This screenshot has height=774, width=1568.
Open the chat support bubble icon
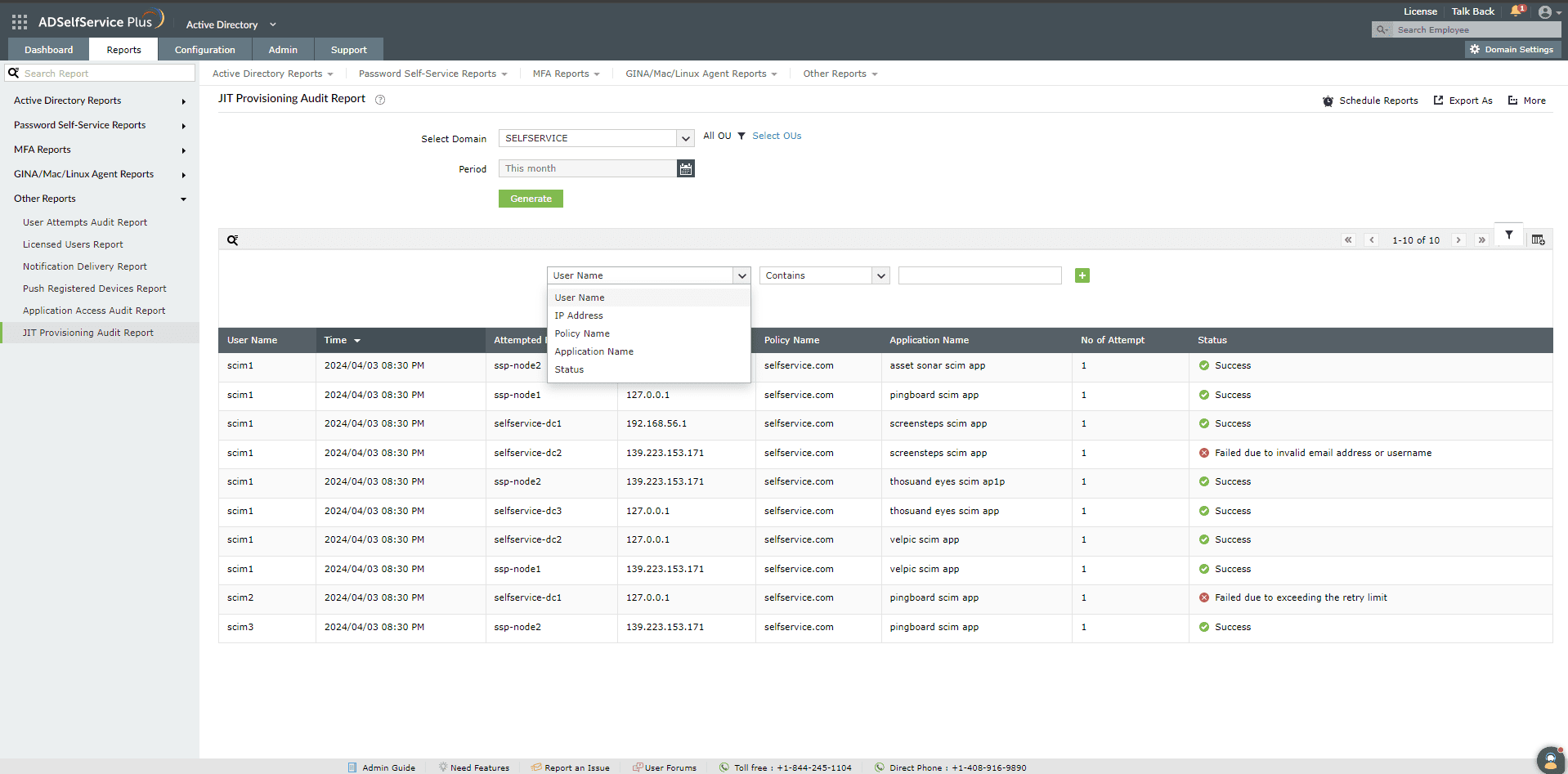tap(1551, 760)
